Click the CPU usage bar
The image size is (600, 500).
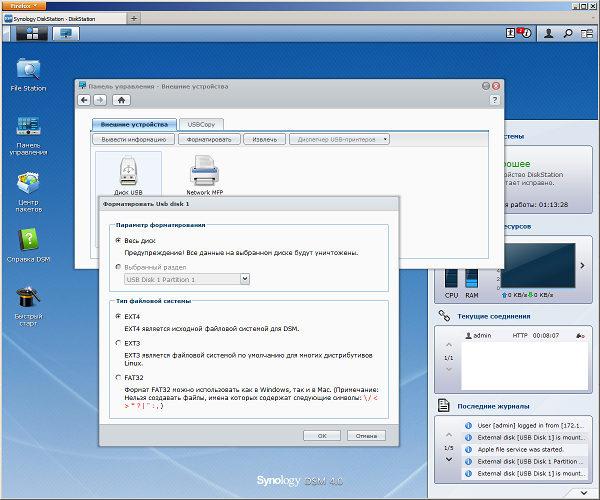(x=451, y=278)
